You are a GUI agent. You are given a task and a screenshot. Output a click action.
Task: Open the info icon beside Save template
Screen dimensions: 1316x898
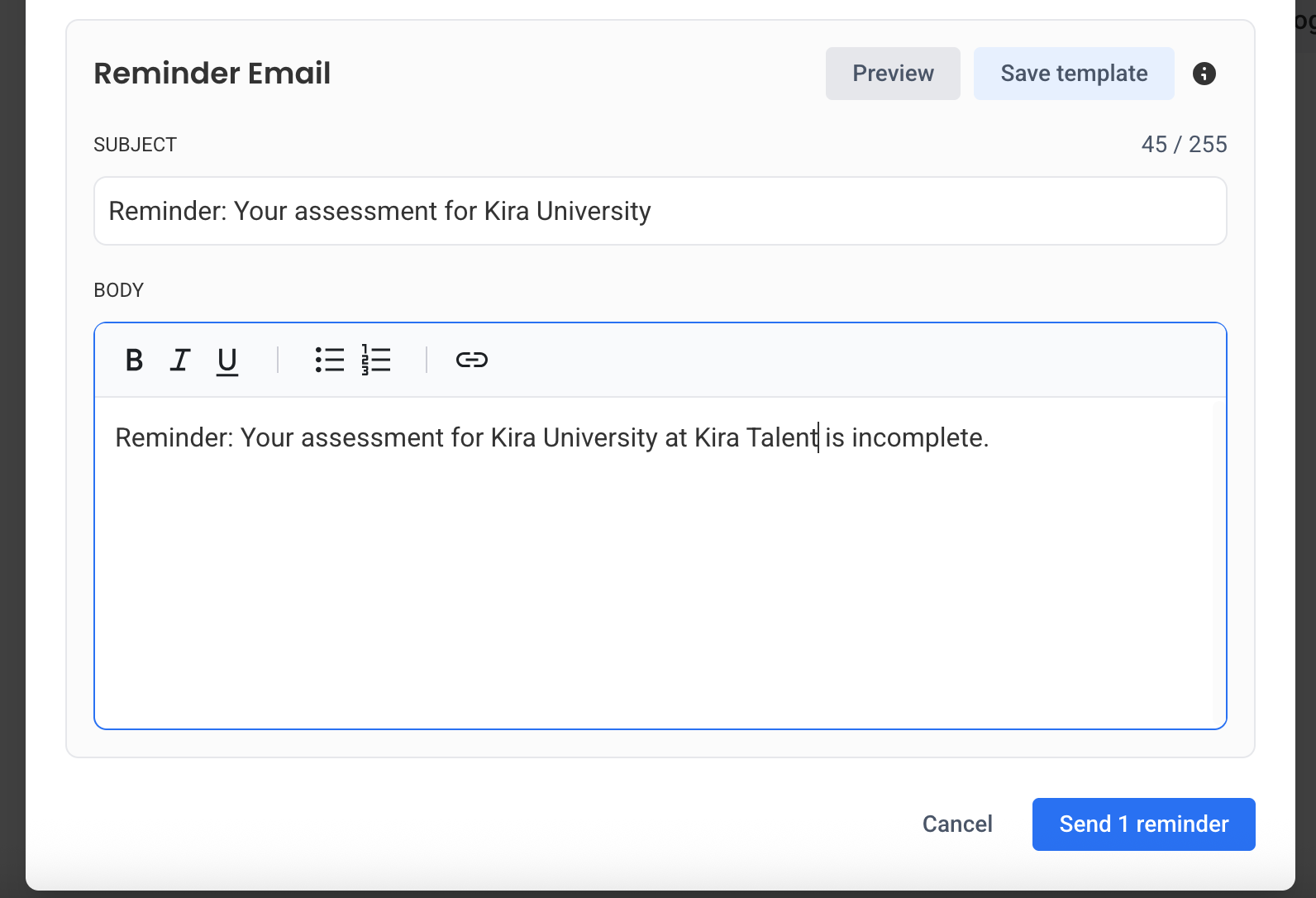click(1204, 74)
